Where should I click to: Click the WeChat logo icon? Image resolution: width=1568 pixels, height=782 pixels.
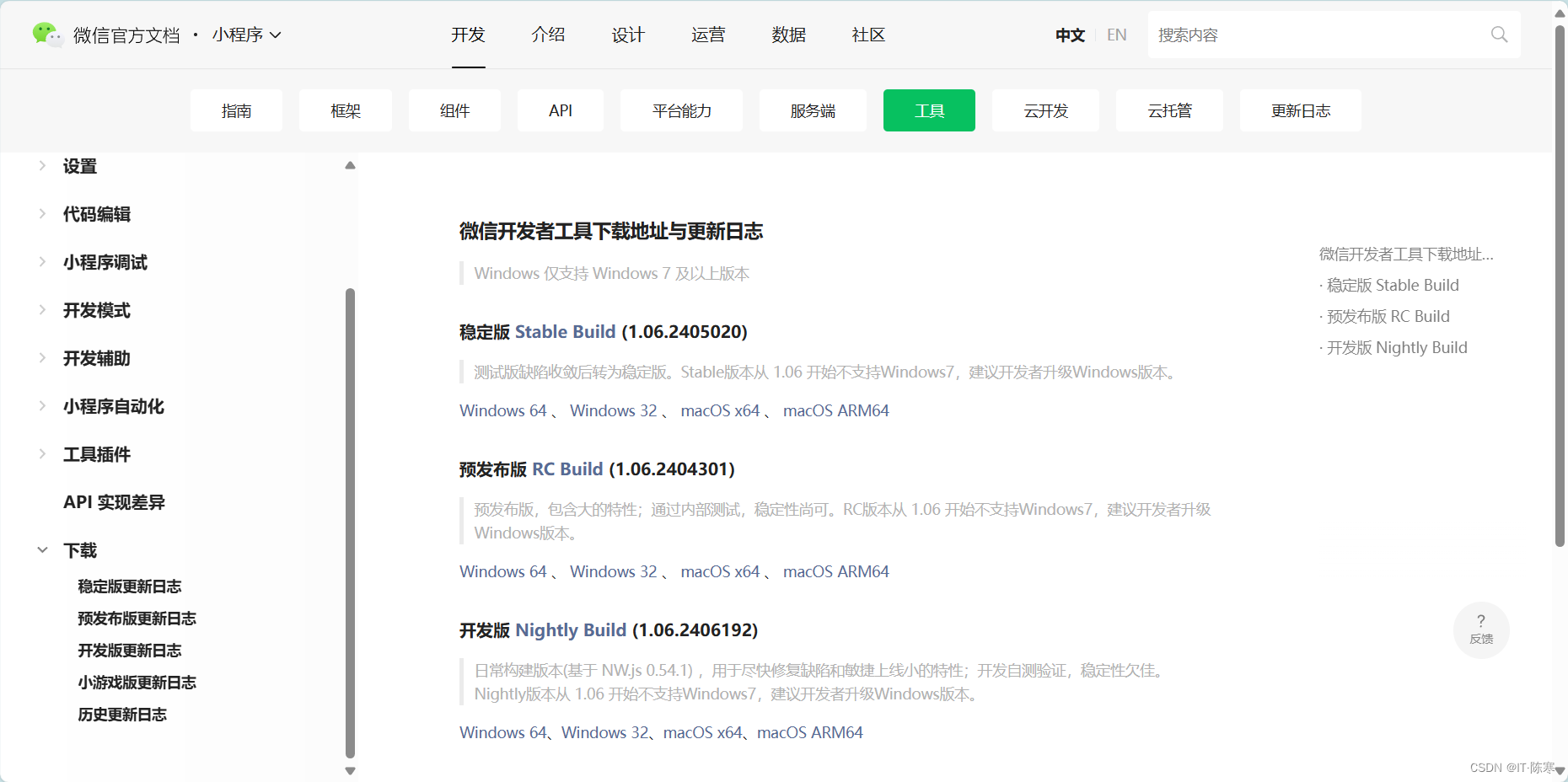pyautogui.click(x=48, y=35)
